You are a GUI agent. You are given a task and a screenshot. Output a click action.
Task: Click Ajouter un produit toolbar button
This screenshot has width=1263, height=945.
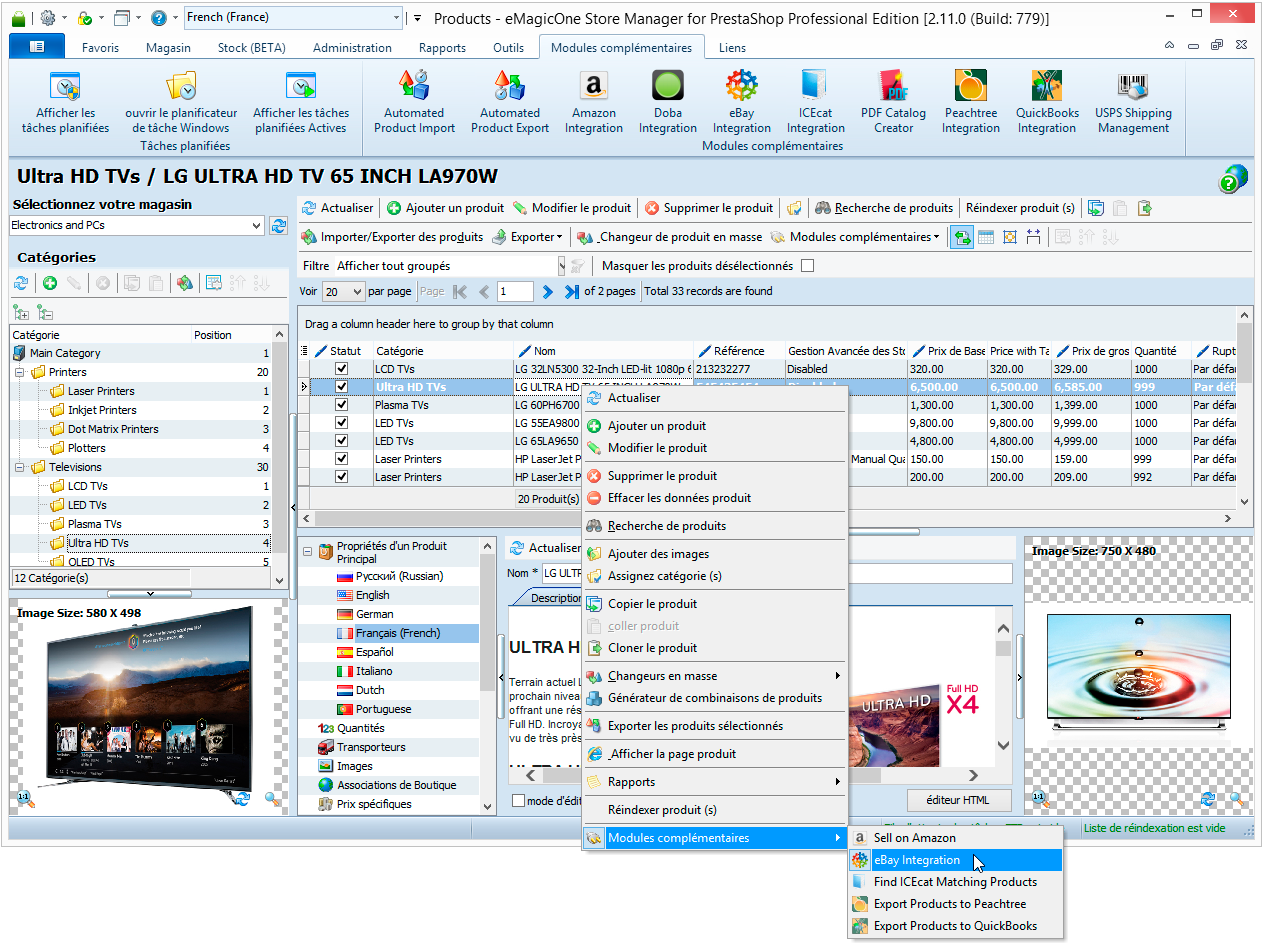445,208
